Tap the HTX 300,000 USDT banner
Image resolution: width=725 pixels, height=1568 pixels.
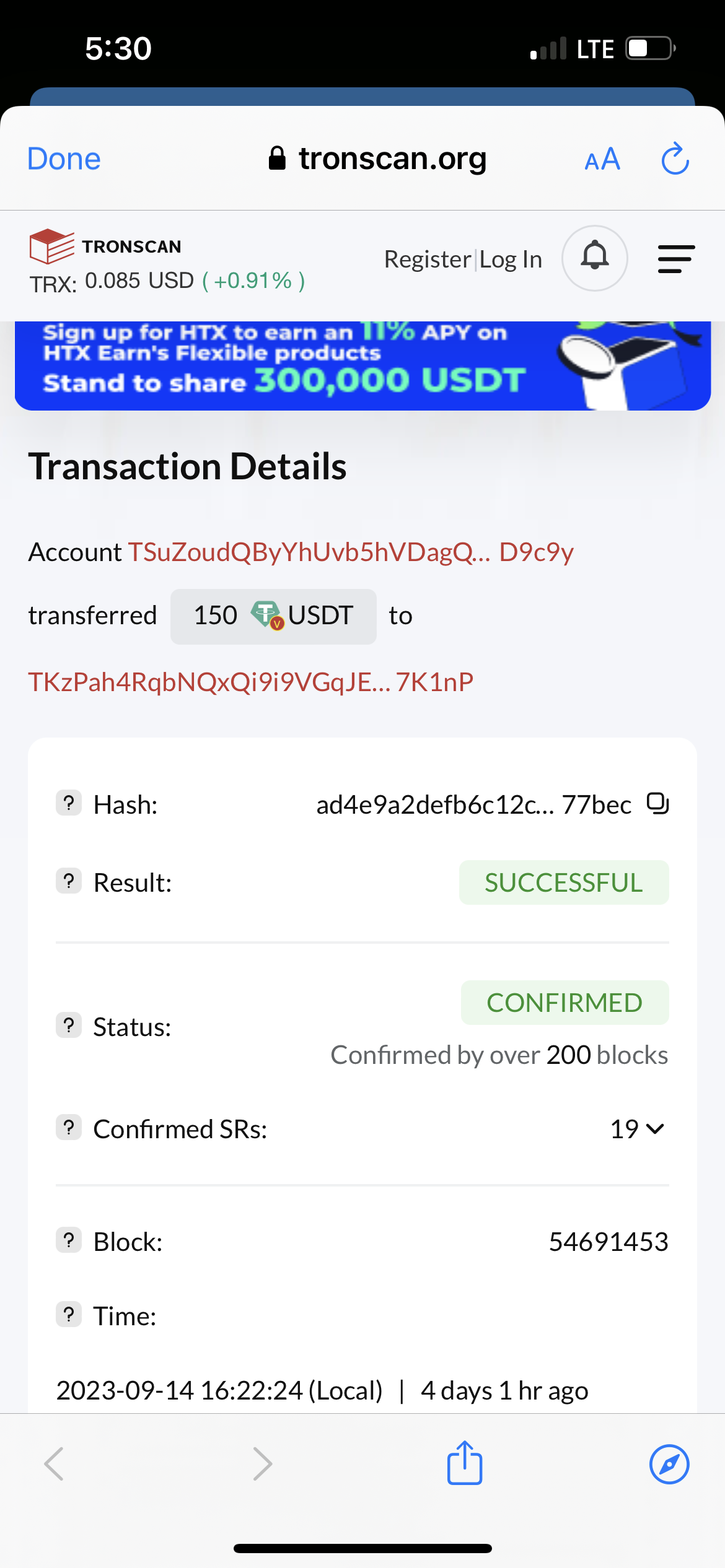click(x=362, y=365)
